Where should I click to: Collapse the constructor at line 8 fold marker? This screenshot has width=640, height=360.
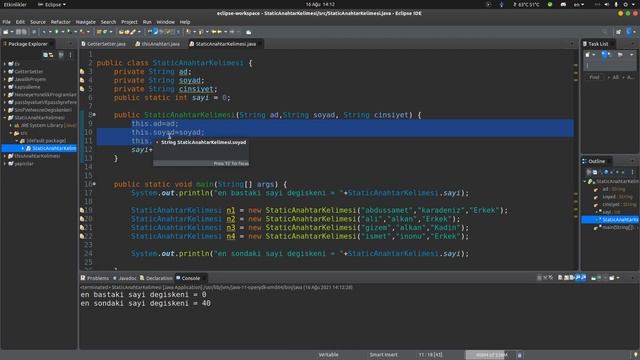[94, 115]
